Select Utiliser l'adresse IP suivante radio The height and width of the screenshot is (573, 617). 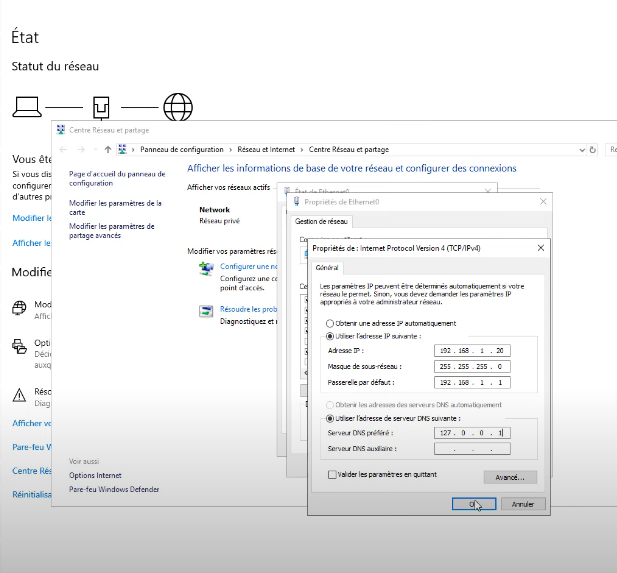[x=330, y=336]
